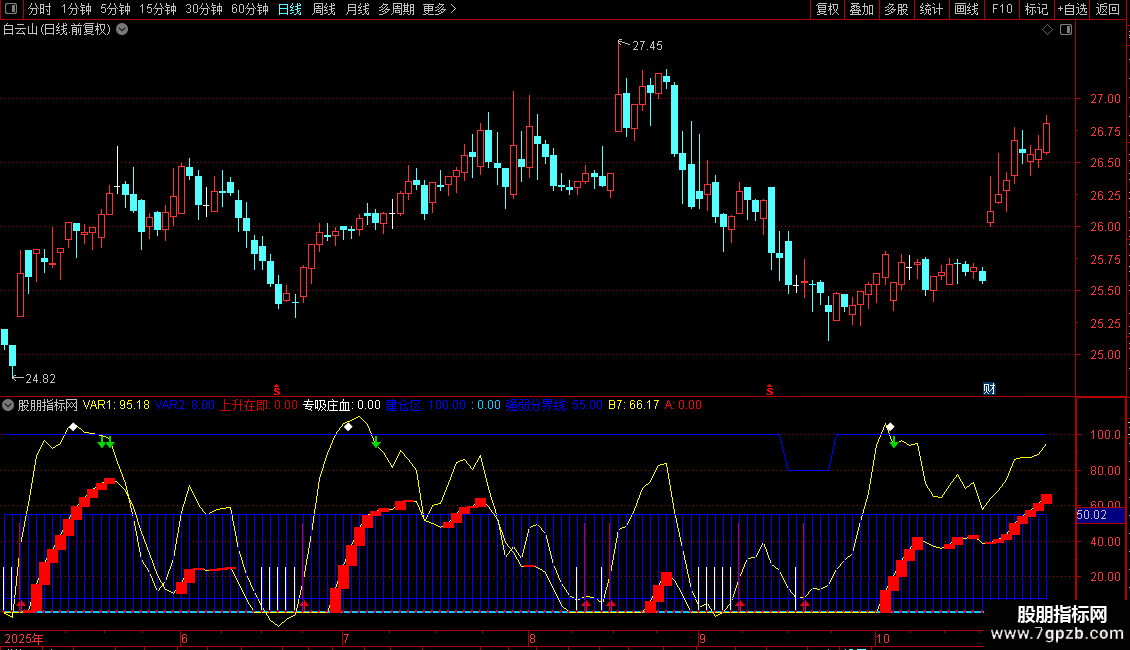Screen dimensions: 1130x650
Task: Click the A: 0.00 indicator value
Action: point(683,405)
